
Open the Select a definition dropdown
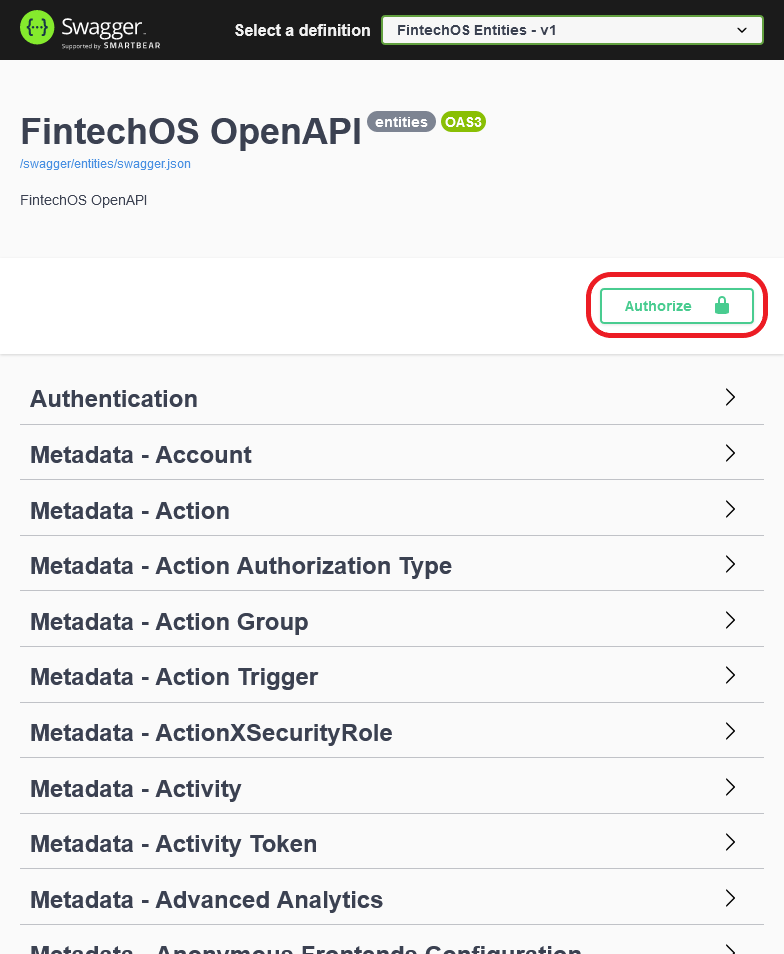(572, 30)
